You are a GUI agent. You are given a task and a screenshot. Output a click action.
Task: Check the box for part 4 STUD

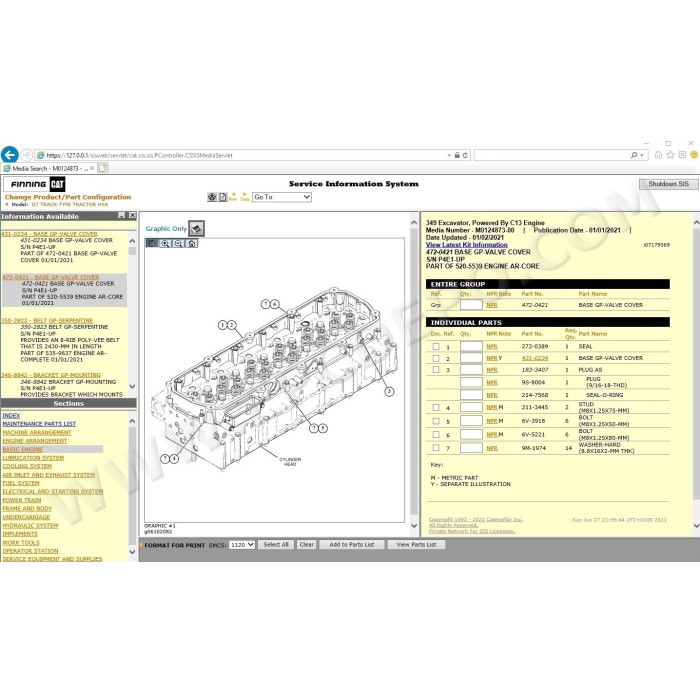pos(436,407)
